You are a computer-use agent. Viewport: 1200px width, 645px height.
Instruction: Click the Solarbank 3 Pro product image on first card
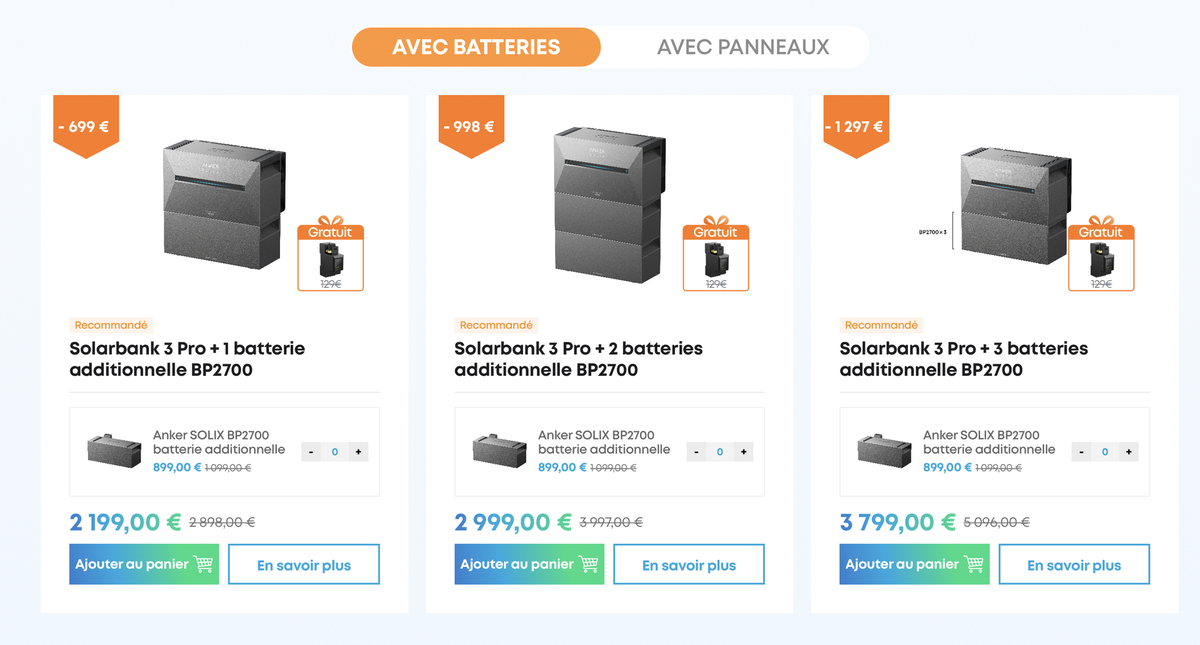click(x=222, y=205)
